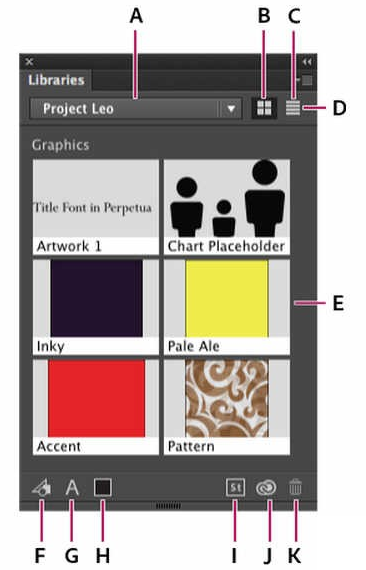Switch to icon grid view
The image size is (366, 570).
(x=264, y=108)
